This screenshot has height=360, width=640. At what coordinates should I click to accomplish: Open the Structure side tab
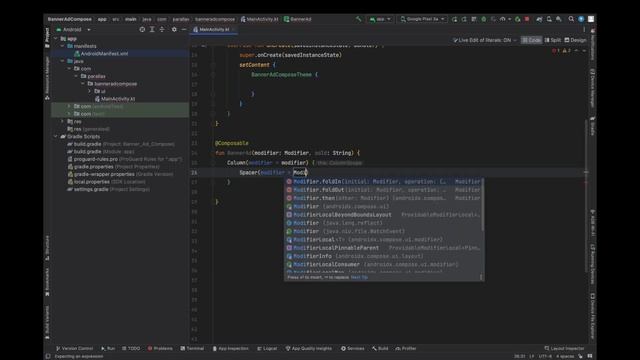click(x=47, y=248)
